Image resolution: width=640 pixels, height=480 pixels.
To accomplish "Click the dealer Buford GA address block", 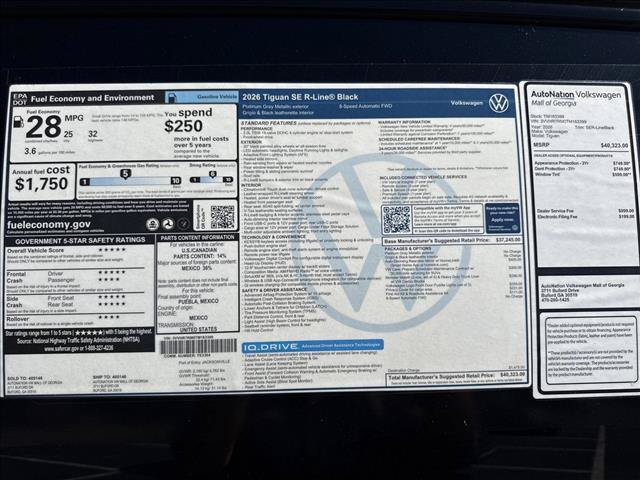I will click(x=582, y=292).
